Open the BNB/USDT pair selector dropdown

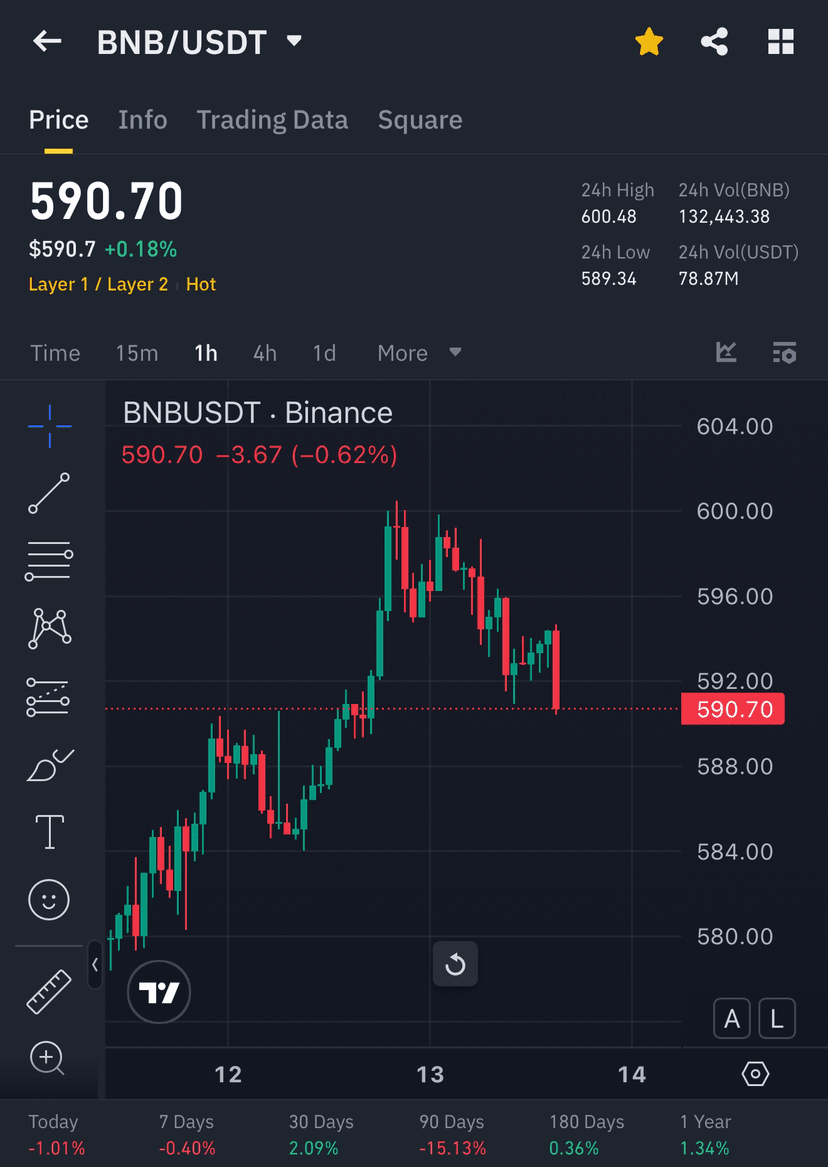tap(295, 40)
